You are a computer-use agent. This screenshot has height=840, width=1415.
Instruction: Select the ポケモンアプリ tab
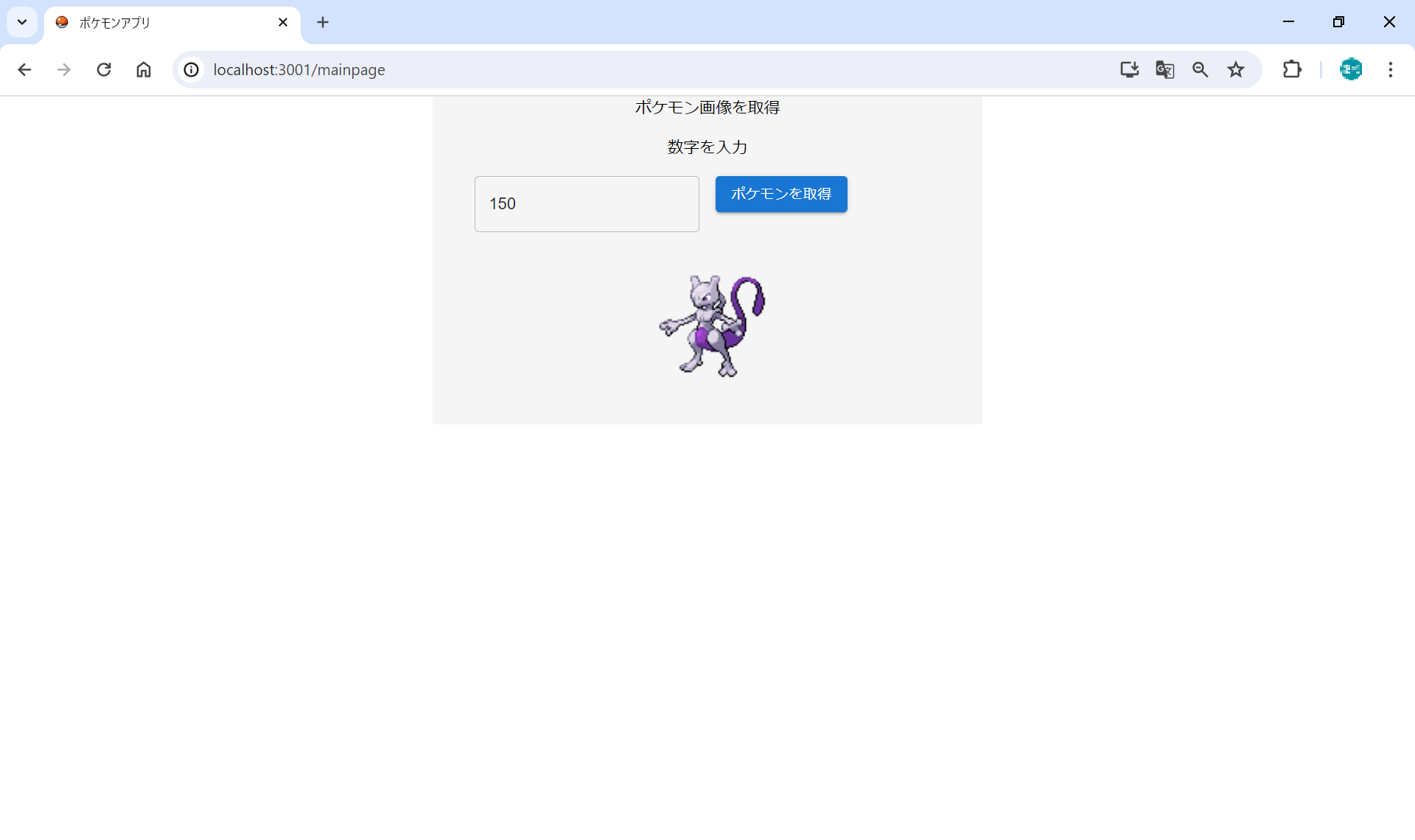point(172,22)
